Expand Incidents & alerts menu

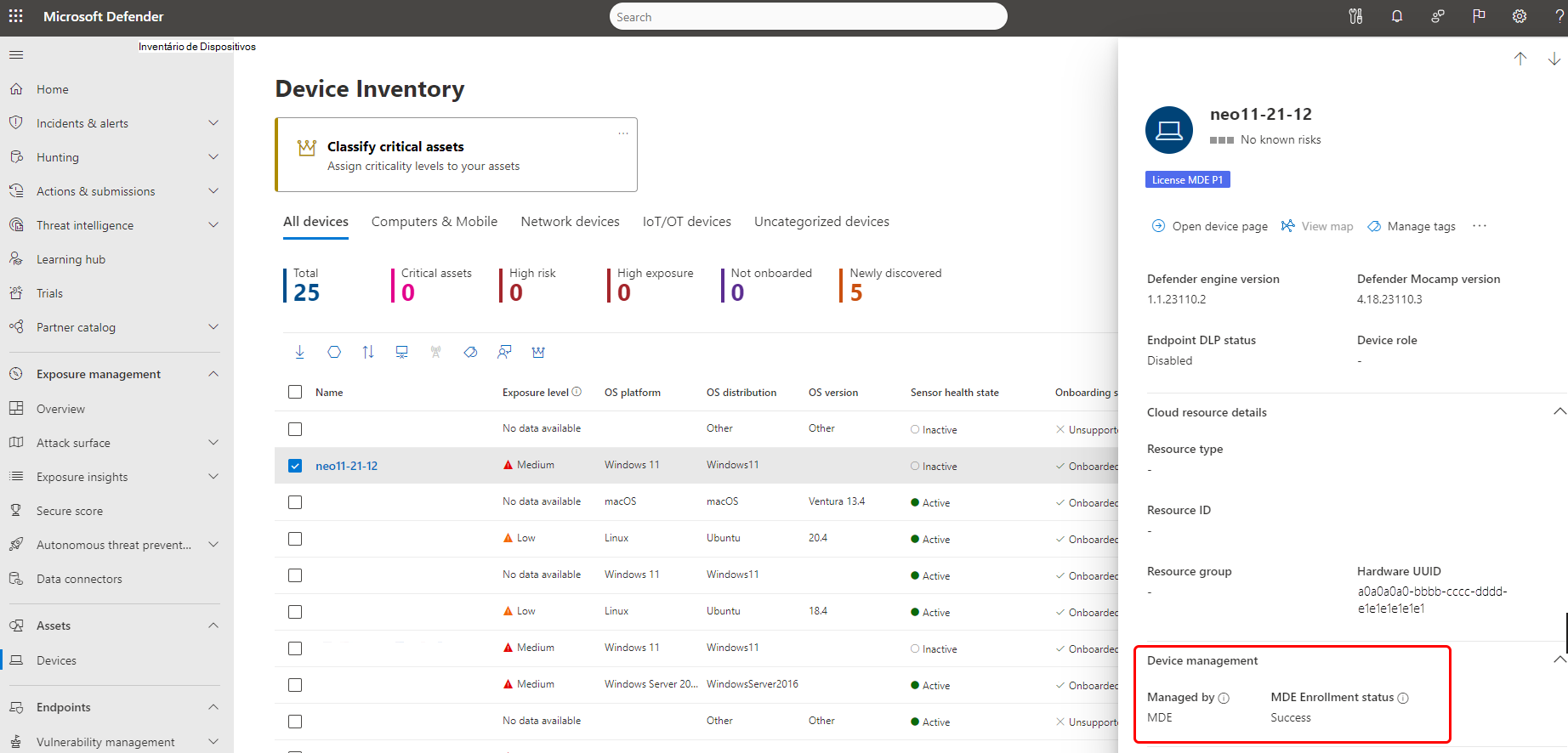pos(213,123)
